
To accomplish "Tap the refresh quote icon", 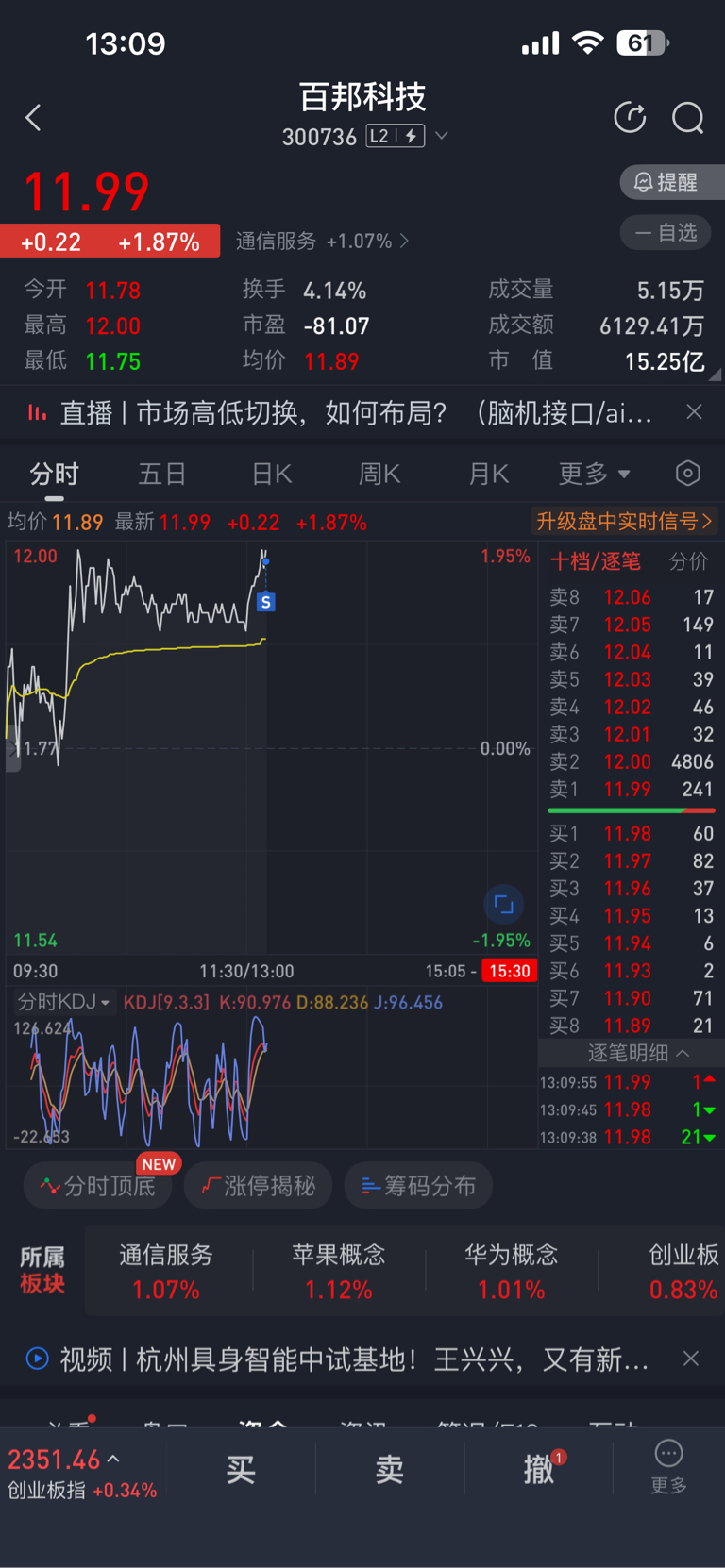I will [x=630, y=118].
